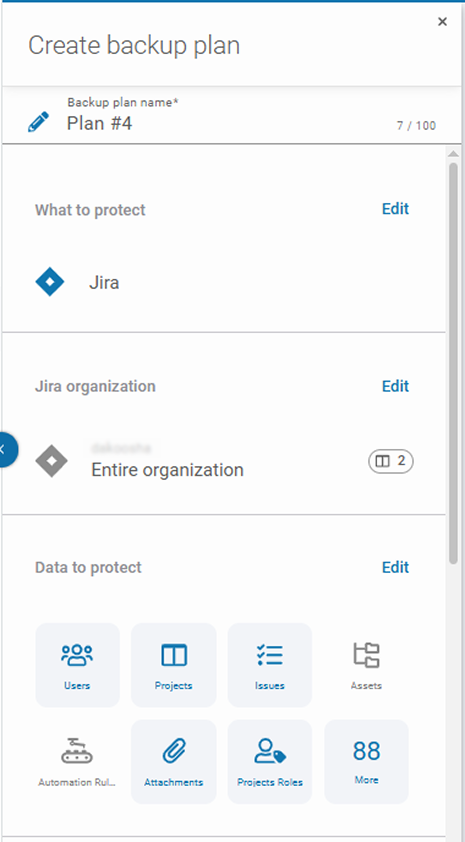This screenshot has width=465, height=842.
Task: Select the Attachments data tile
Action: tap(173, 761)
